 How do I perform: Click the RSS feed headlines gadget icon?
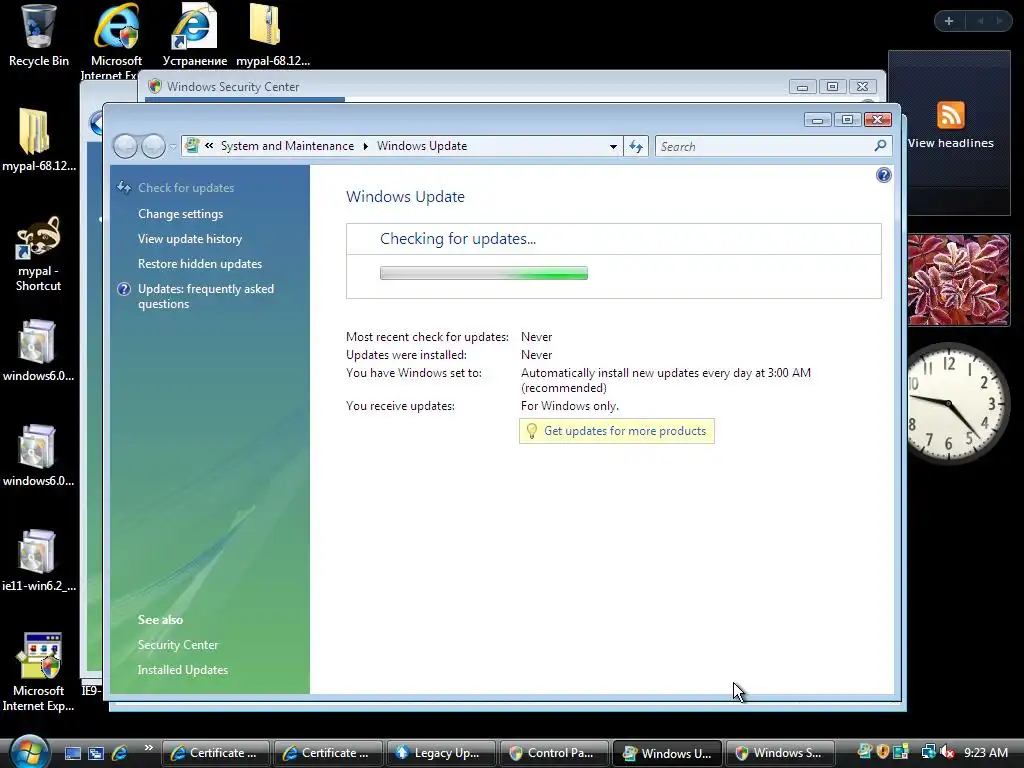point(950,116)
